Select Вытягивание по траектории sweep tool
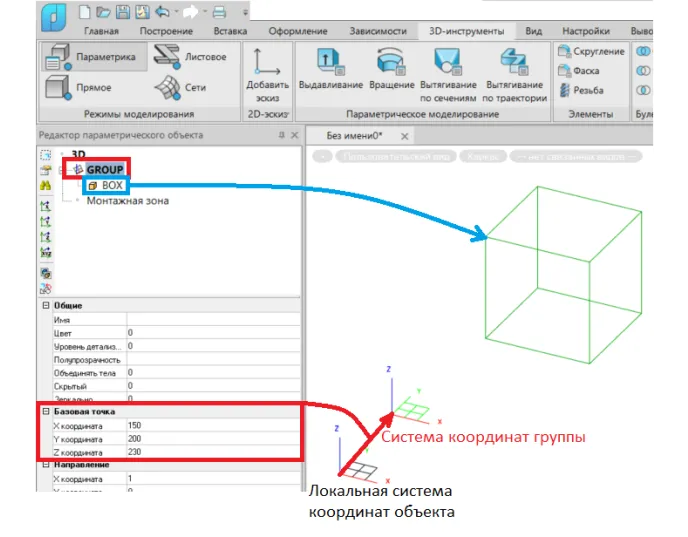Viewport: 688px width, 537px height. 514,75
